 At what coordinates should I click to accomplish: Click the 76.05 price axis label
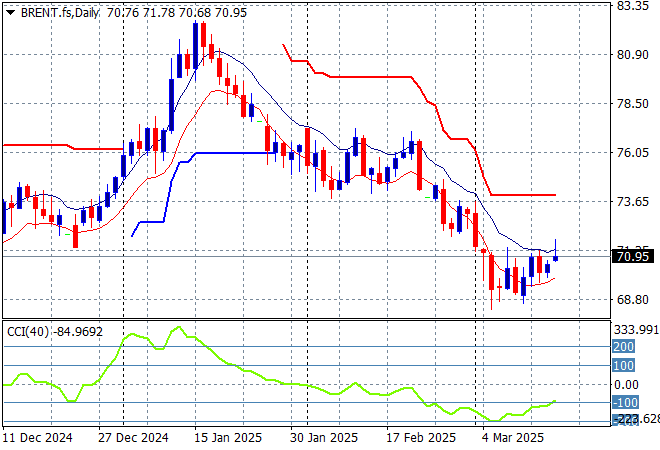point(633,152)
